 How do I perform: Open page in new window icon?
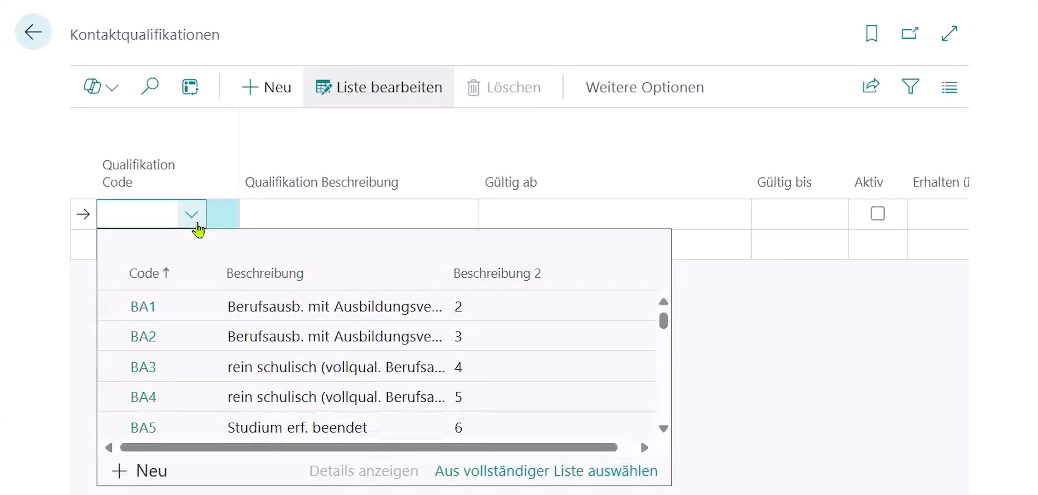pyautogui.click(x=910, y=33)
